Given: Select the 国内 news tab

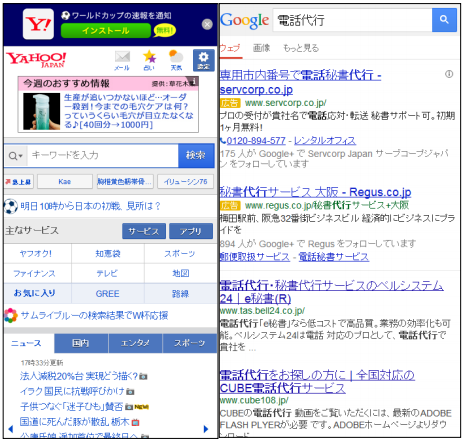Looking at the screenshot, I should [x=81, y=343].
